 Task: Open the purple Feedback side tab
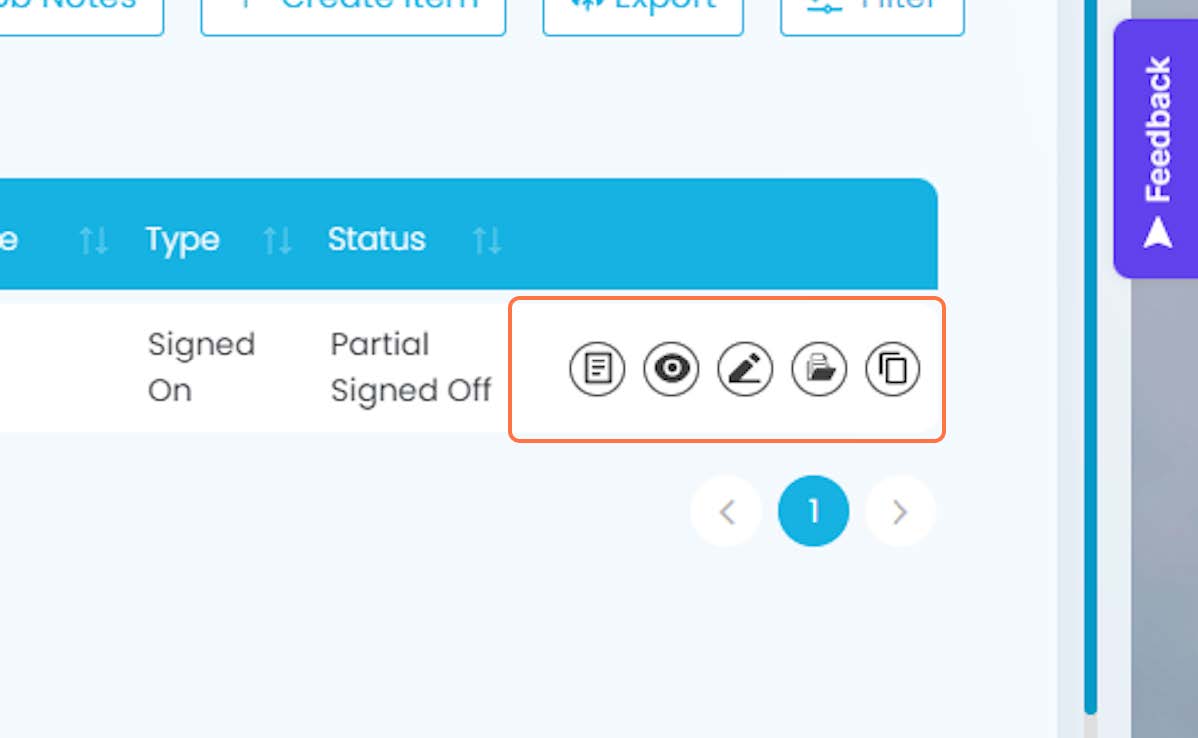pos(1156,149)
